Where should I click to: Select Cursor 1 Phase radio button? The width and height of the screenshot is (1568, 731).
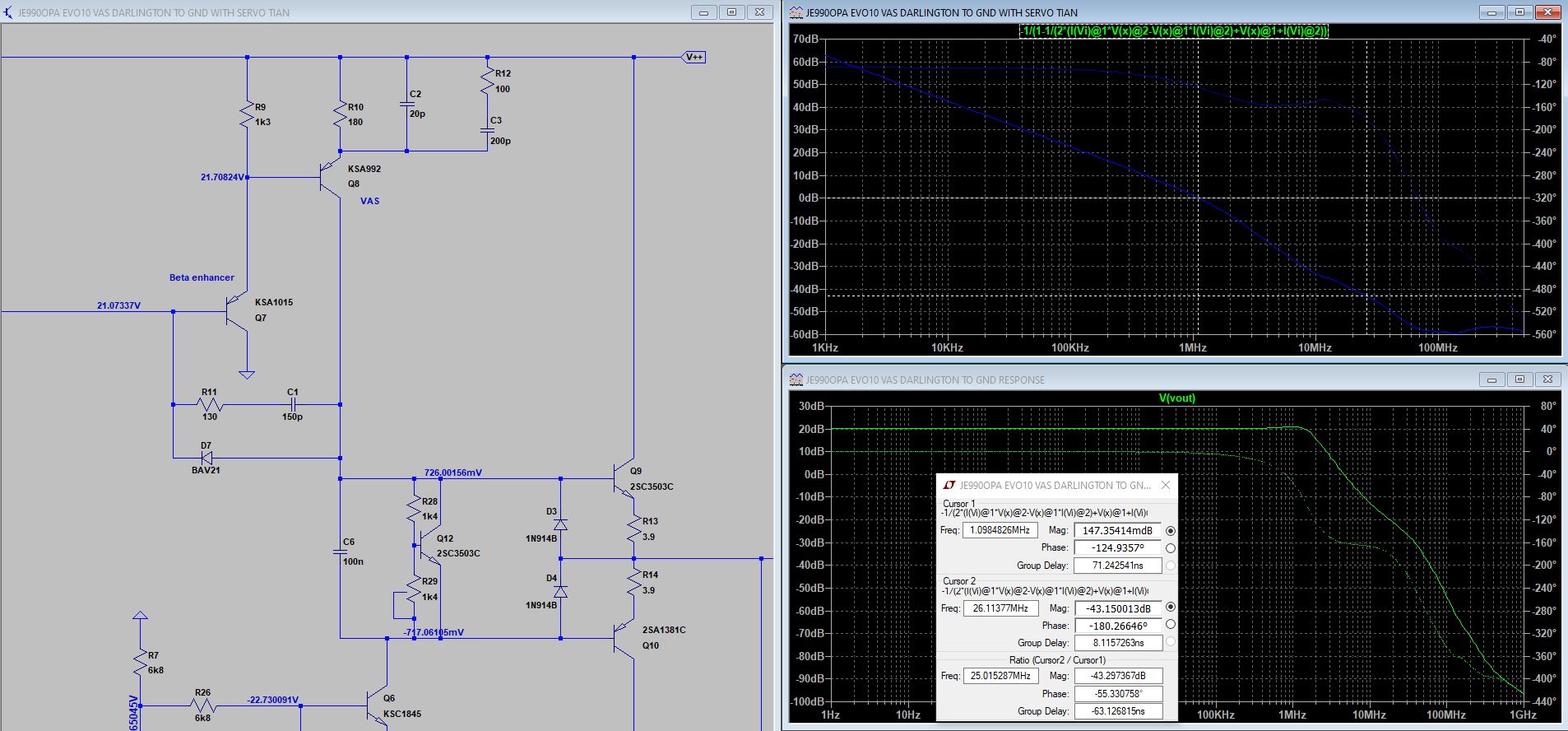[1171, 548]
